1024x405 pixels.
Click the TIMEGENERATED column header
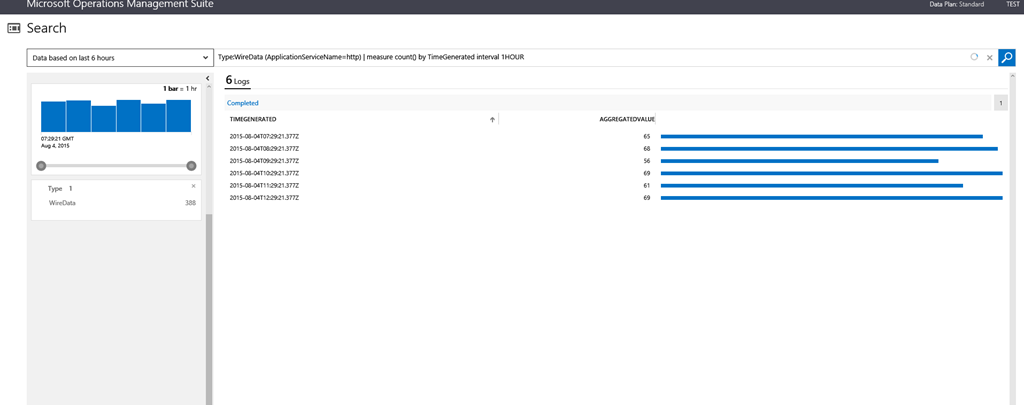(253, 119)
